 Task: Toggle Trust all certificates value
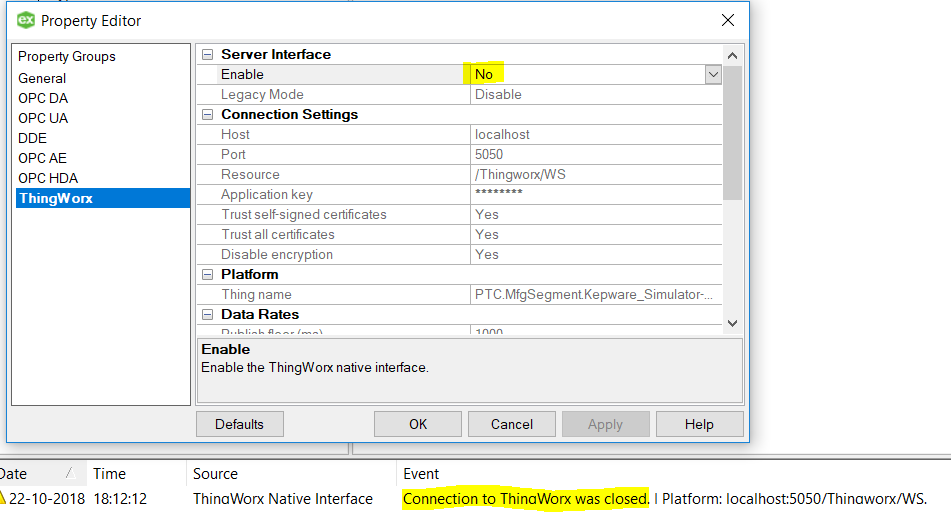(x=596, y=235)
